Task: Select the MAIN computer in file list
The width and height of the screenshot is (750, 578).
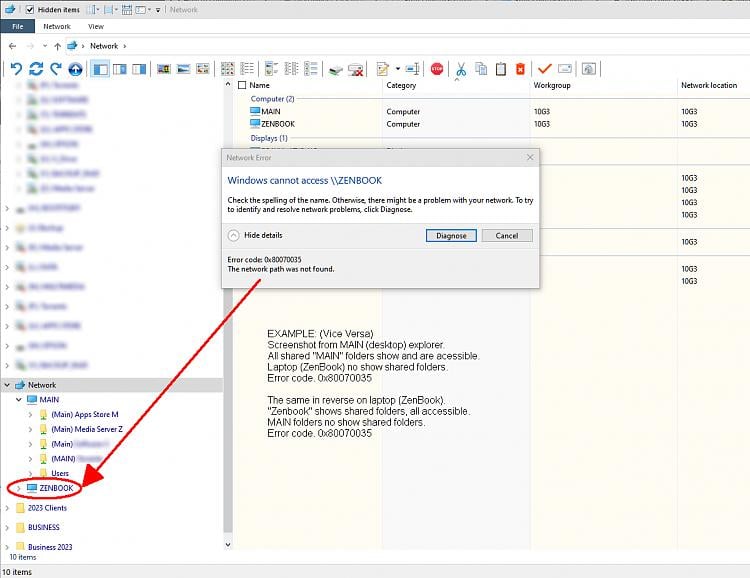Action: click(270, 112)
